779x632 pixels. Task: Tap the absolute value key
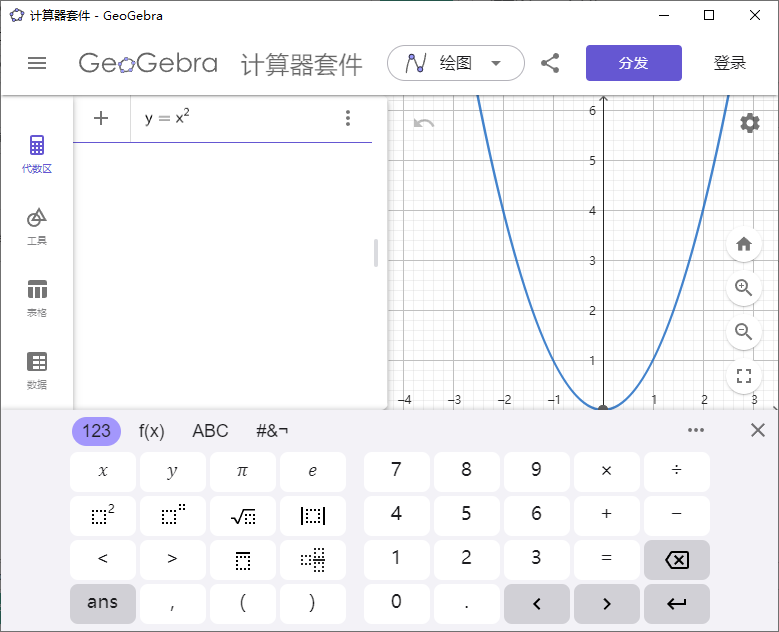click(x=313, y=516)
